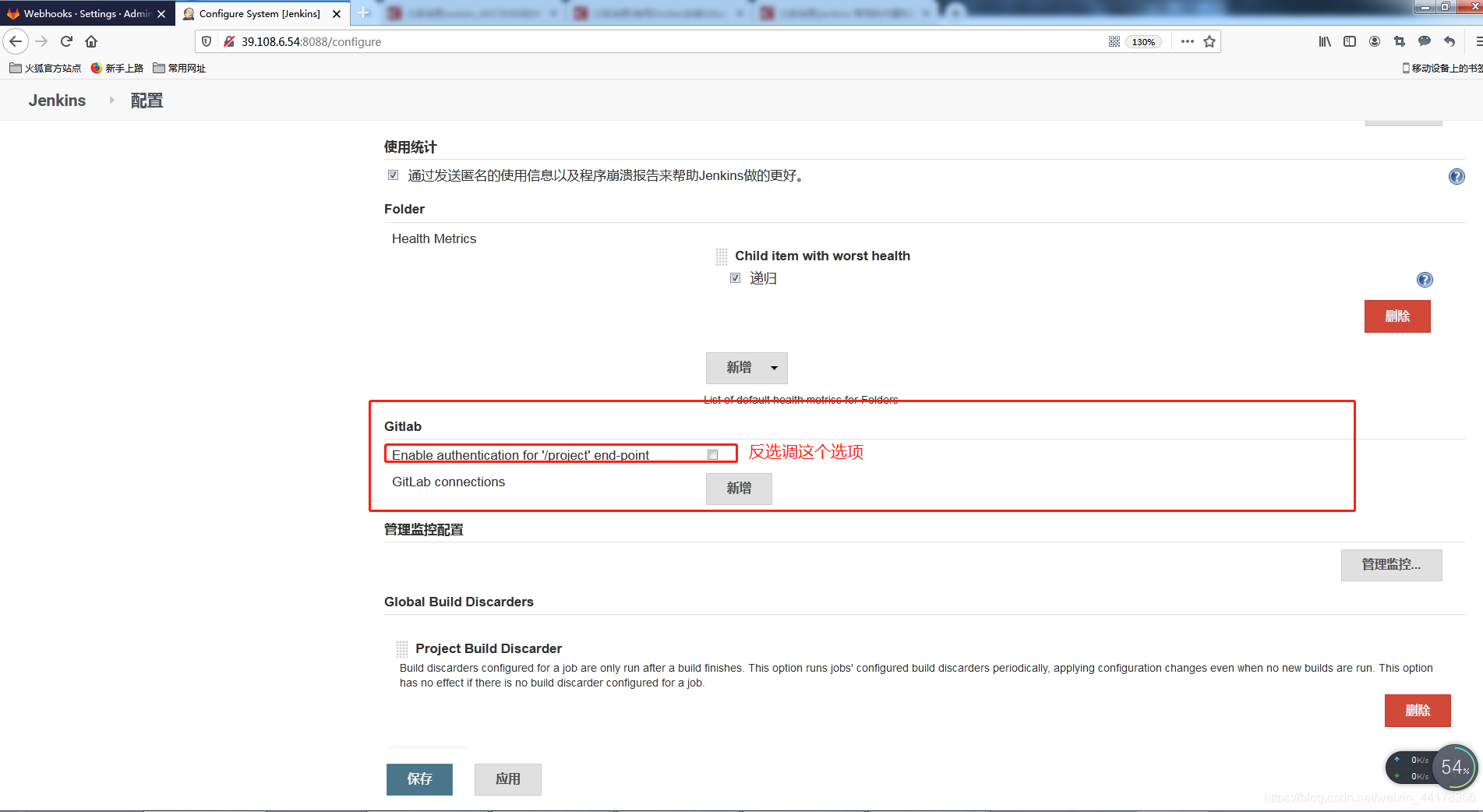The height and width of the screenshot is (812, 1483).
Task: Grab the Project Build Discarder drag handle
Action: 402,649
